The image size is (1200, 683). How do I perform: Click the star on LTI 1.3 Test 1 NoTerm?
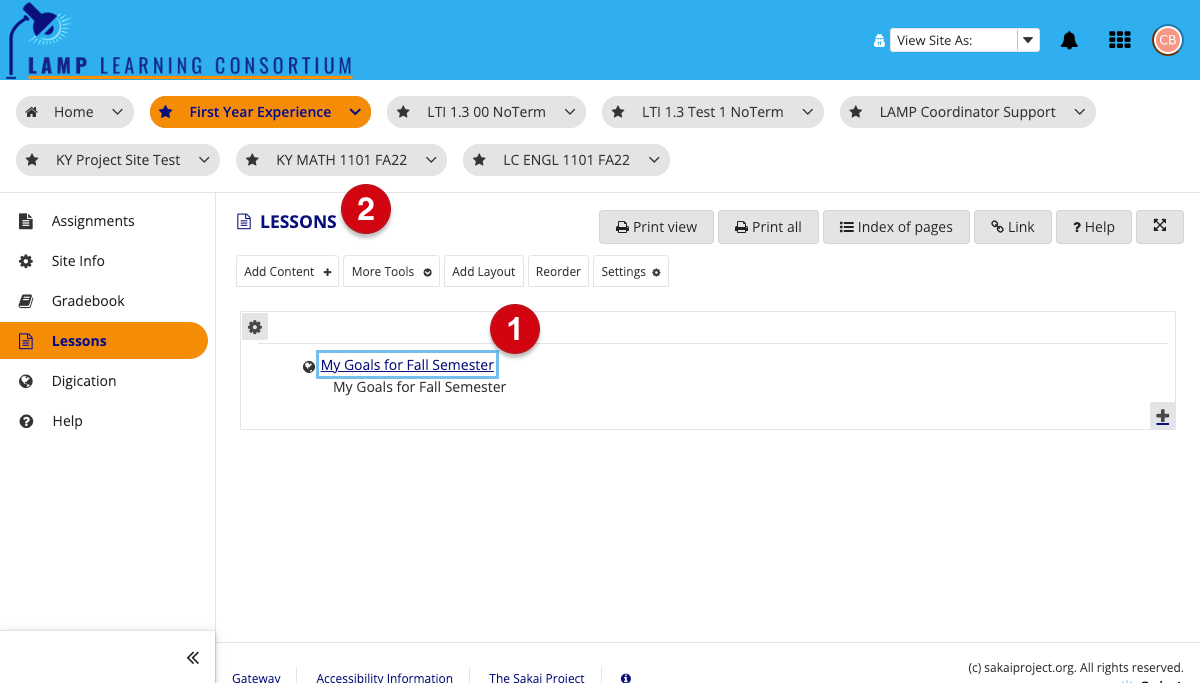tap(619, 112)
